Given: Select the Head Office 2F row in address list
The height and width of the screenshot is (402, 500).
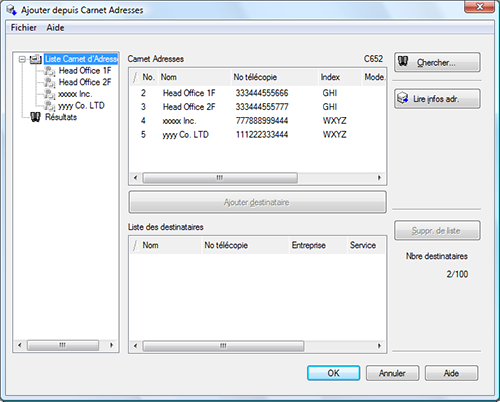Looking at the screenshot, I should (257, 107).
